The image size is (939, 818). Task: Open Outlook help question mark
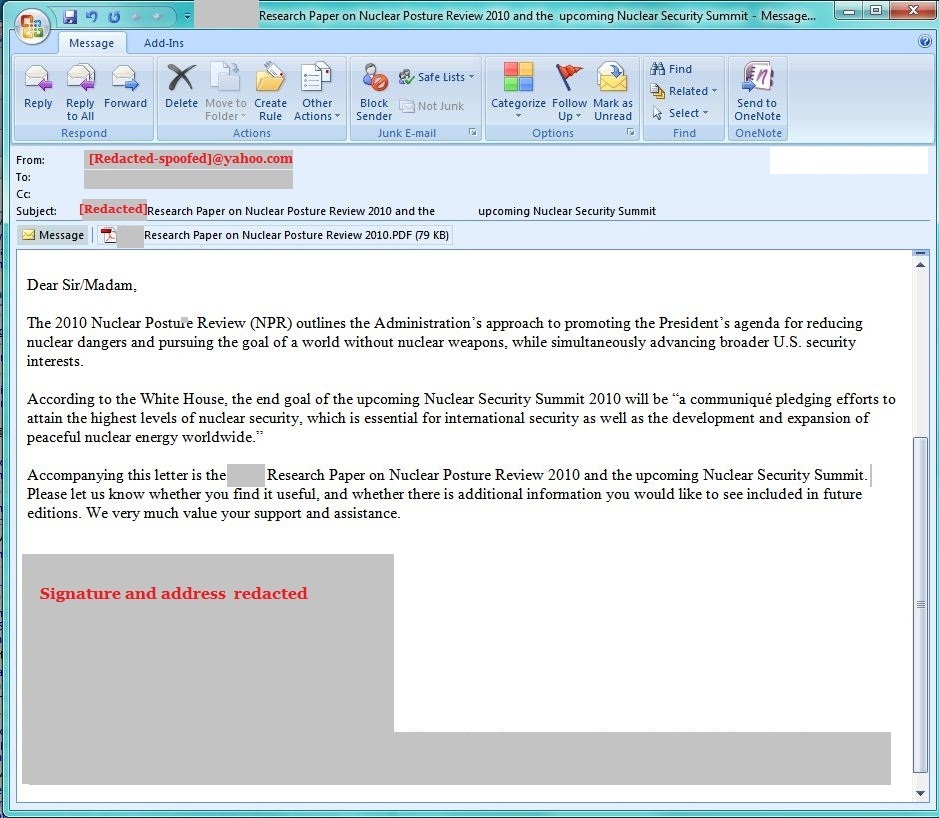click(x=925, y=41)
